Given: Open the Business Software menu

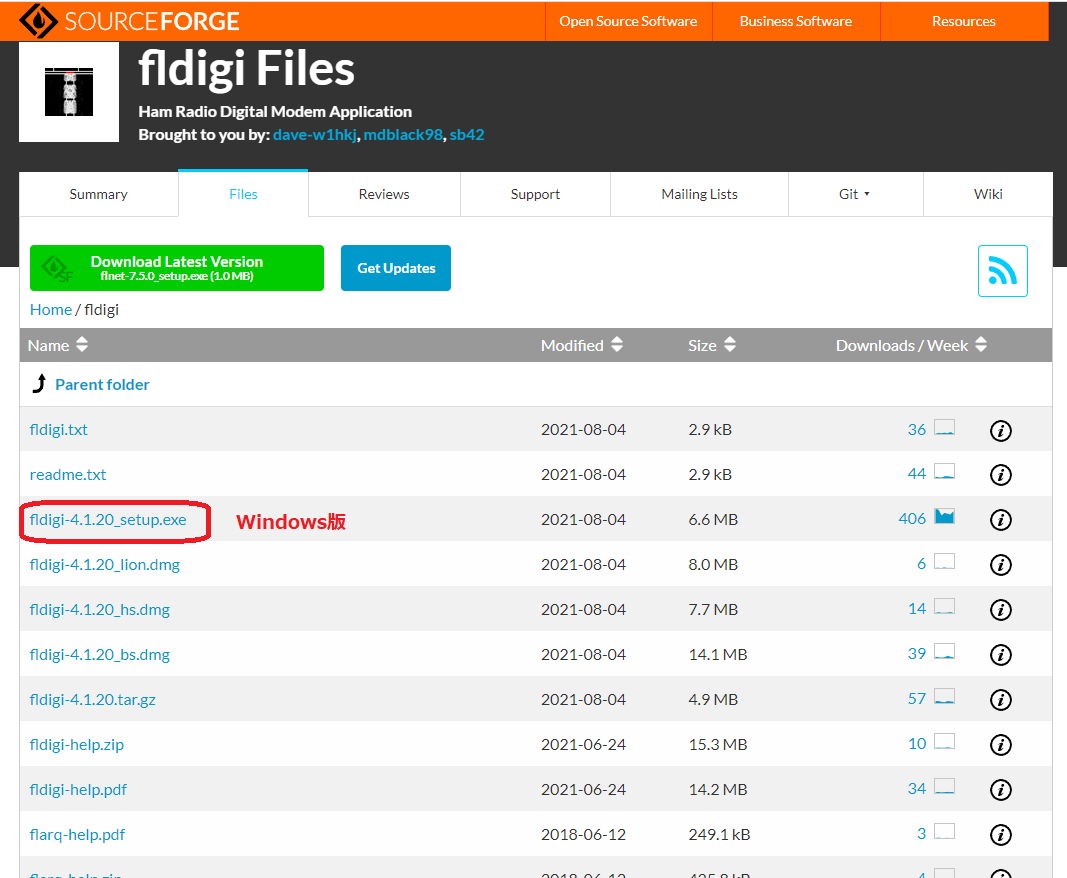Looking at the screenshot, I should tap(795, 21).
